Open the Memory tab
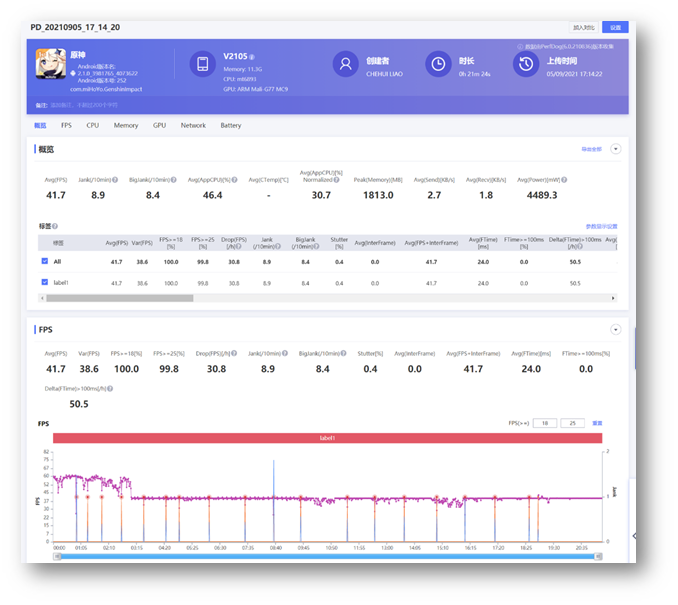This screenshot has width=678, height=605. point(126,126)
